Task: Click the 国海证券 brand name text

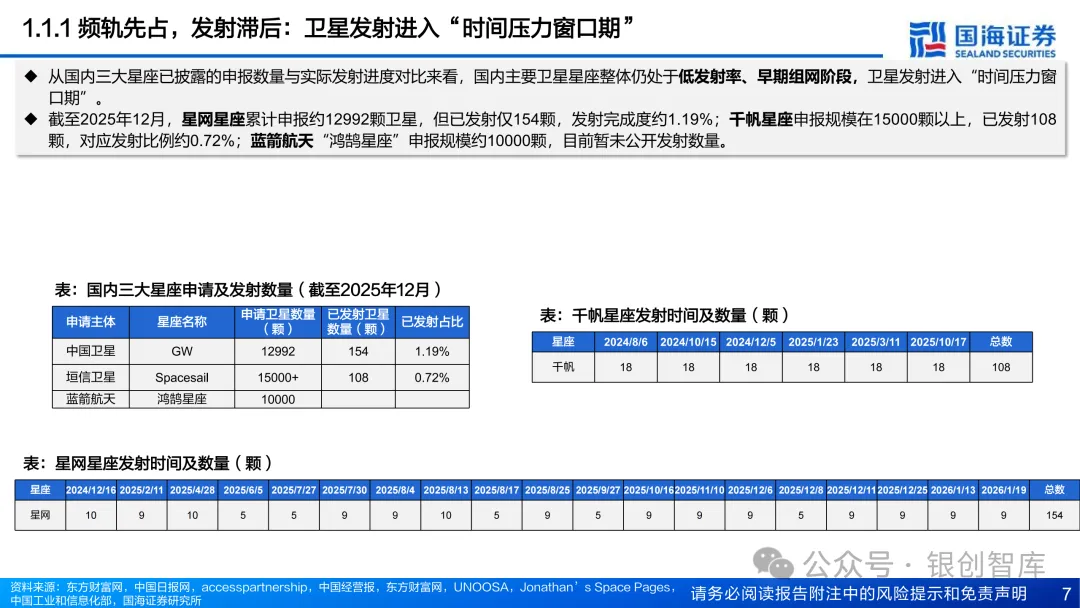Action: point(1005,35)
